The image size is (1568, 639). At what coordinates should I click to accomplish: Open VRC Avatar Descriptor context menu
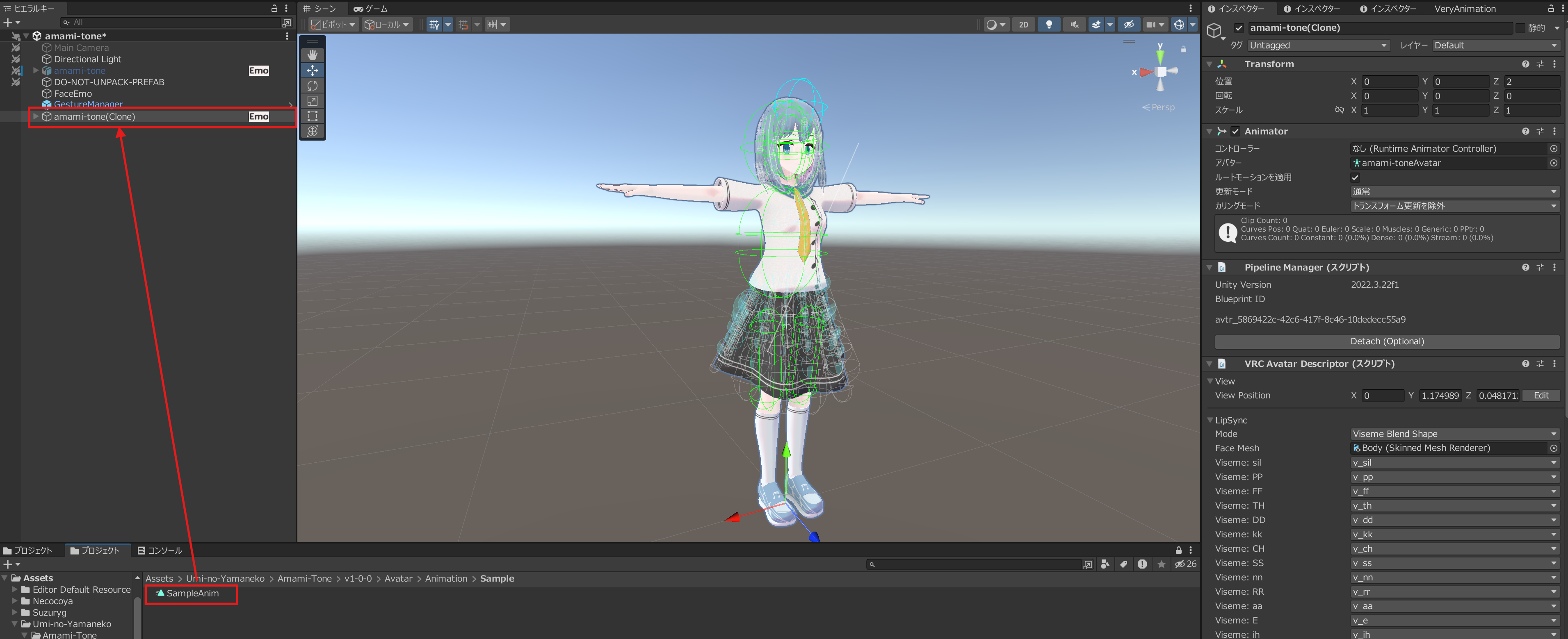click(x=1554, y=363)
